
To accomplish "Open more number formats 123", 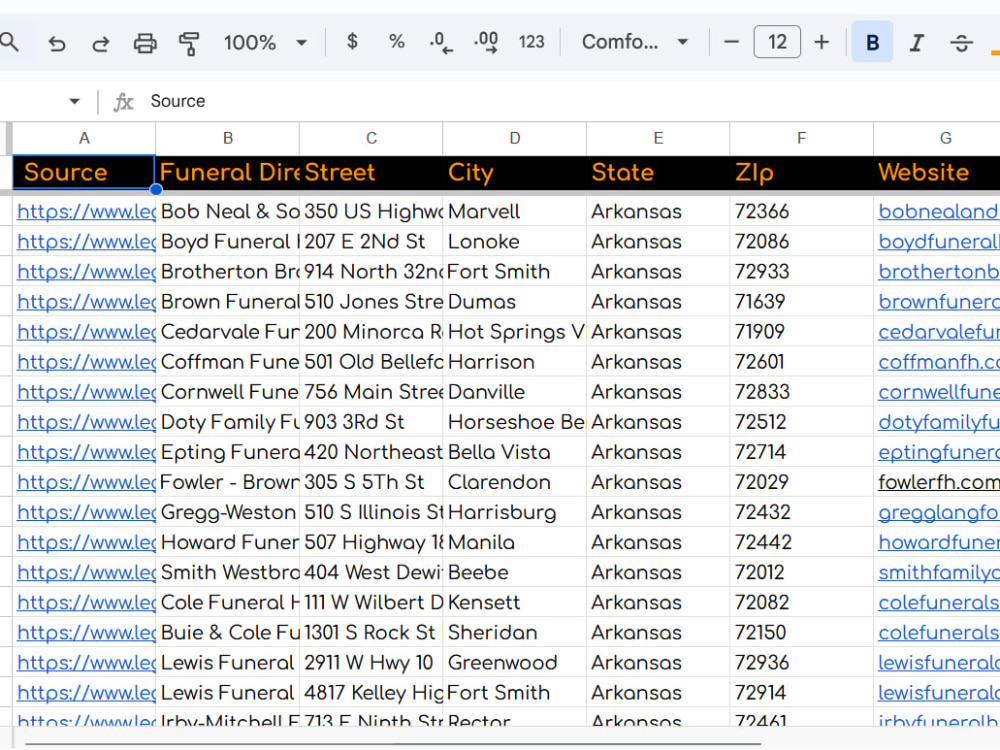I will click(531, 42).
